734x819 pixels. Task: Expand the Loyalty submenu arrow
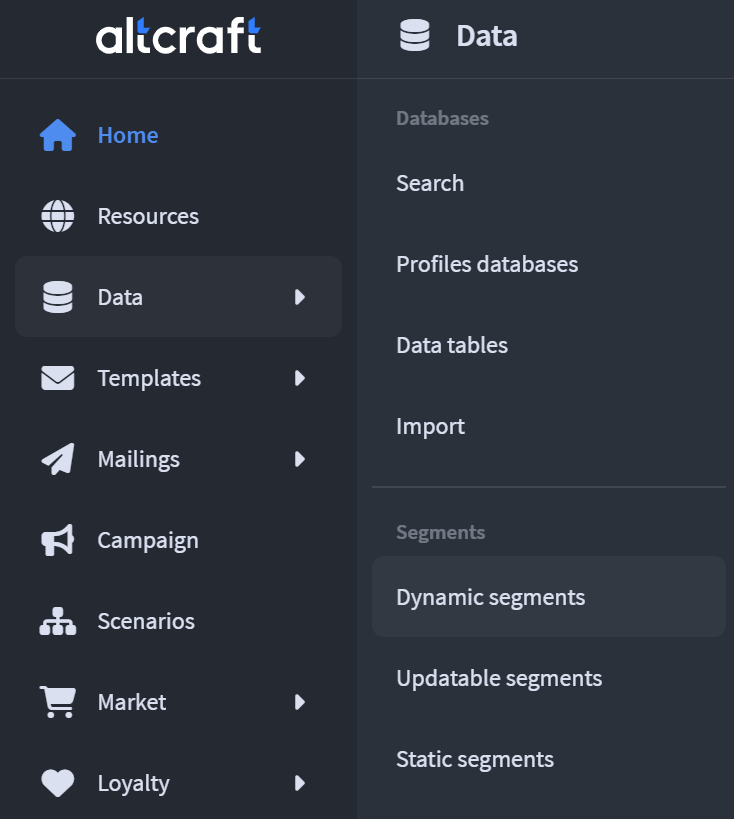coord(299,783)
